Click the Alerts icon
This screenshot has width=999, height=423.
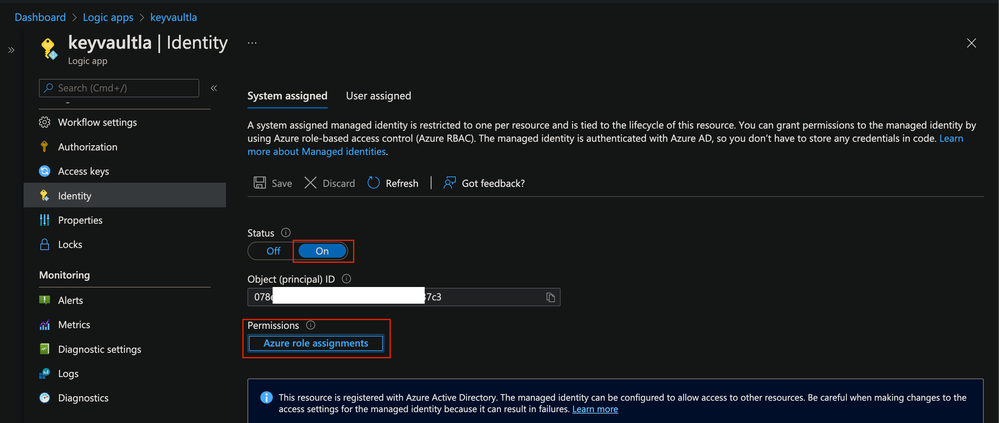(45, 301)
